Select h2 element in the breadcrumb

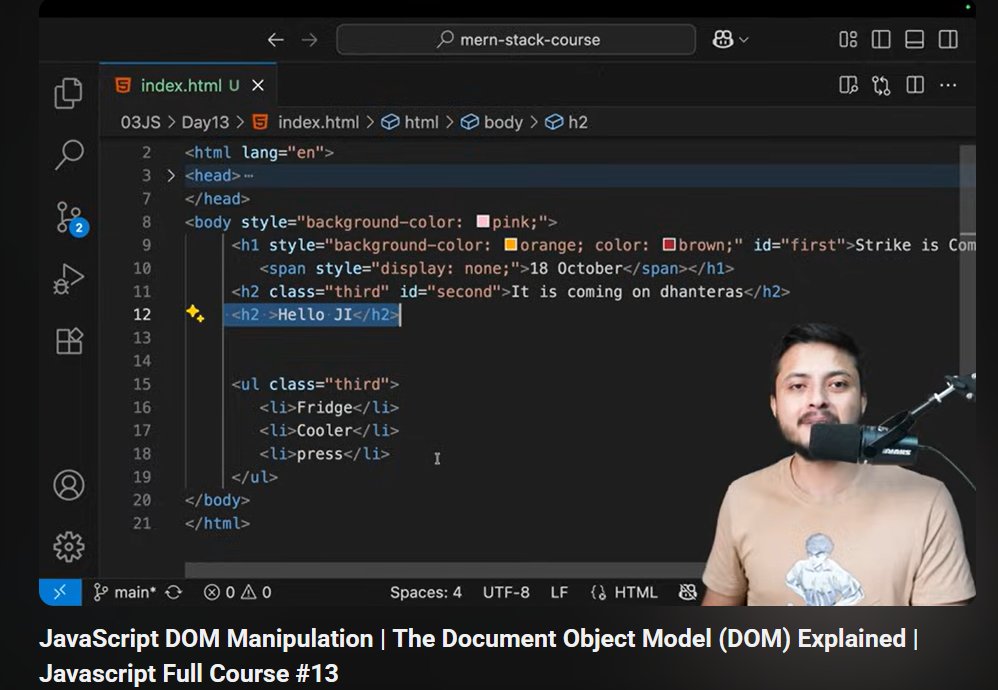tap(566, 122)
